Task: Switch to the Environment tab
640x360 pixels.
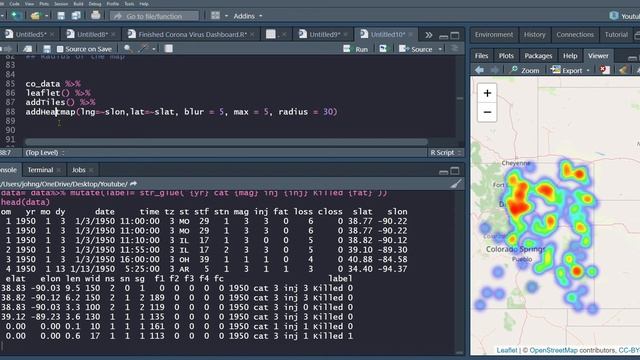Action: click(493, 35)
